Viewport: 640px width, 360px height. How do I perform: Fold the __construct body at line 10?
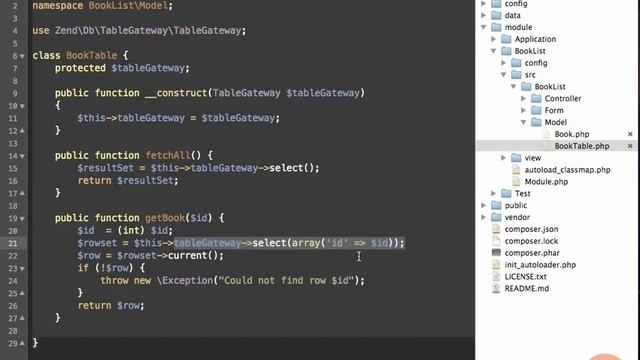point(22,106)
